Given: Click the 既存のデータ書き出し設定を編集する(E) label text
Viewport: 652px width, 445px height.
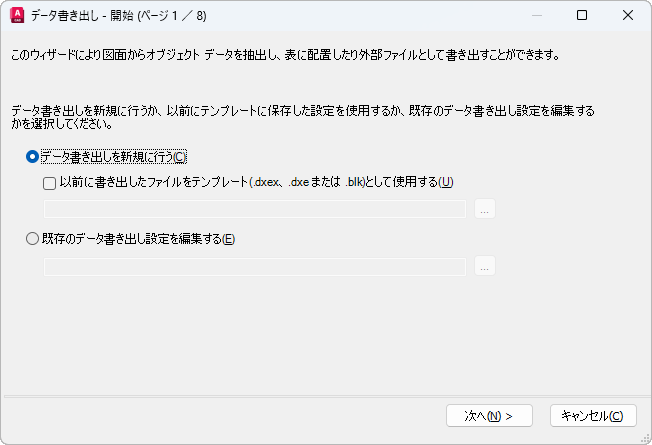Looking at the screenshot, I should coord(139,239).
